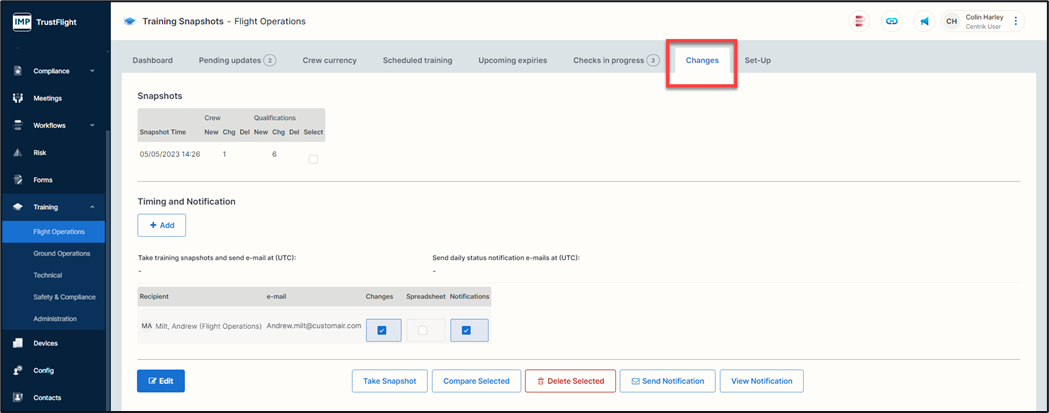Expand the Compliance sidebar menu
This screenshot has height=413, width=1049.
(92, 71)
